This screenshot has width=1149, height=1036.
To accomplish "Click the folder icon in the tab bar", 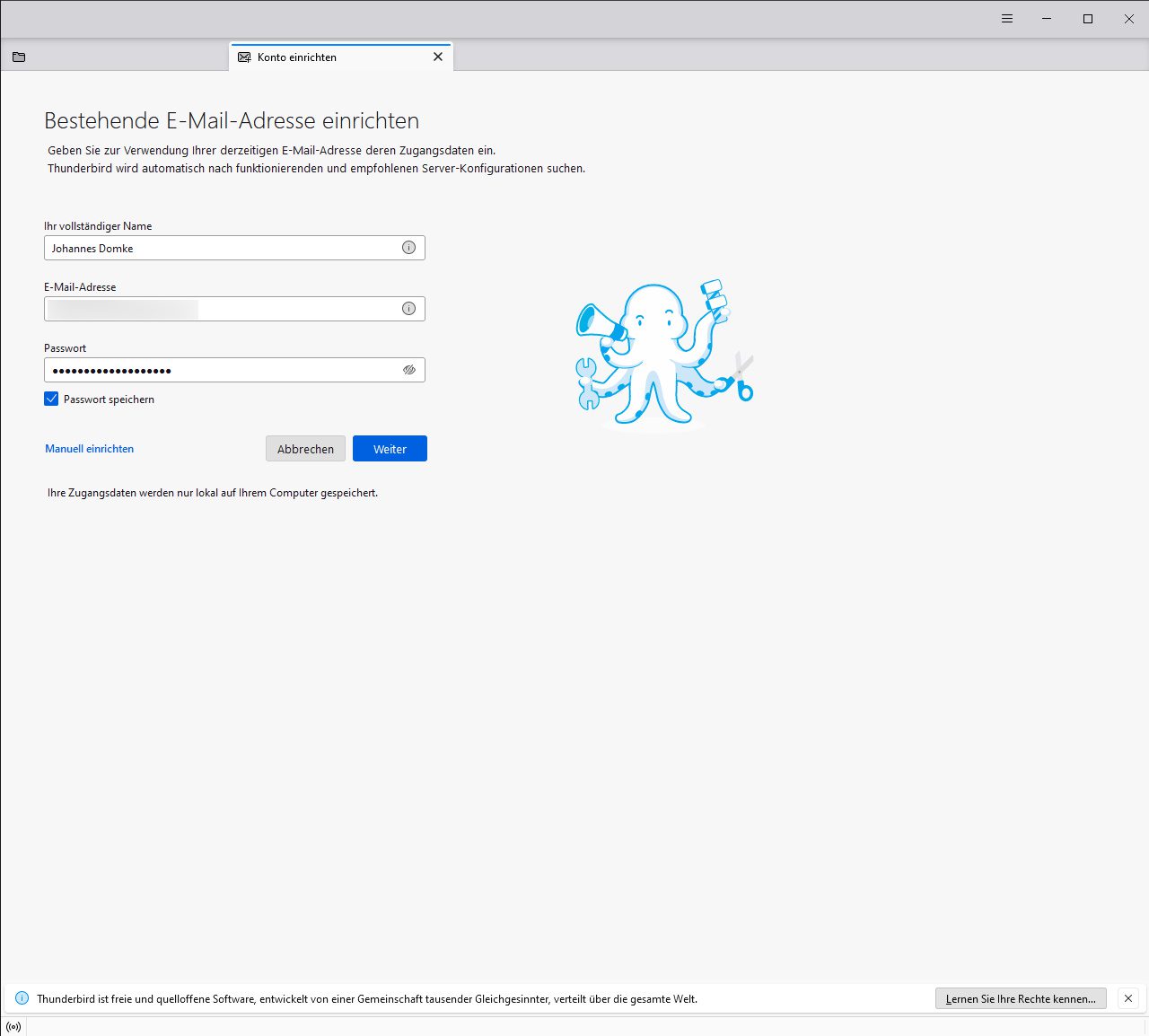I will pos(19,57).
